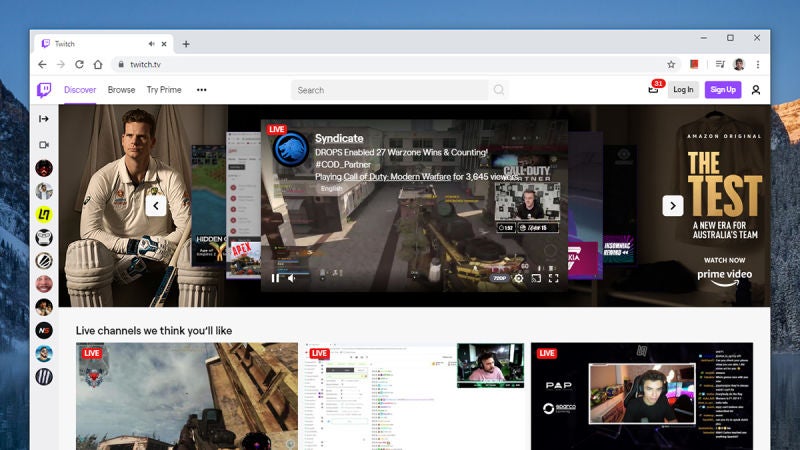Open the first live channel thumbnail
This screenshot has width=800, height=450.
point(187,396)
